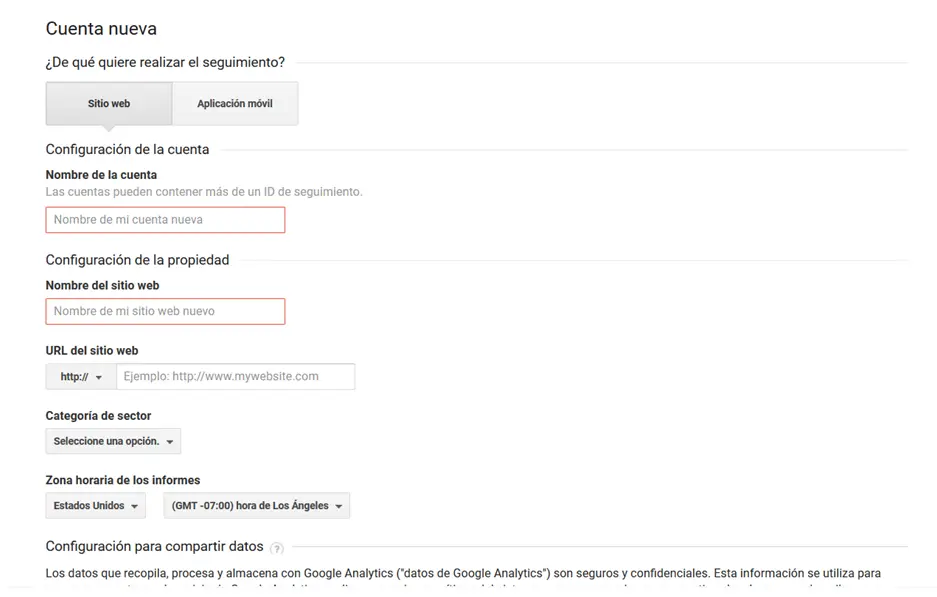The height and width of the screenshot is (597, 937).
Task: Expand the Seleccione una opción arrow
Action: [x=168, y=441]
